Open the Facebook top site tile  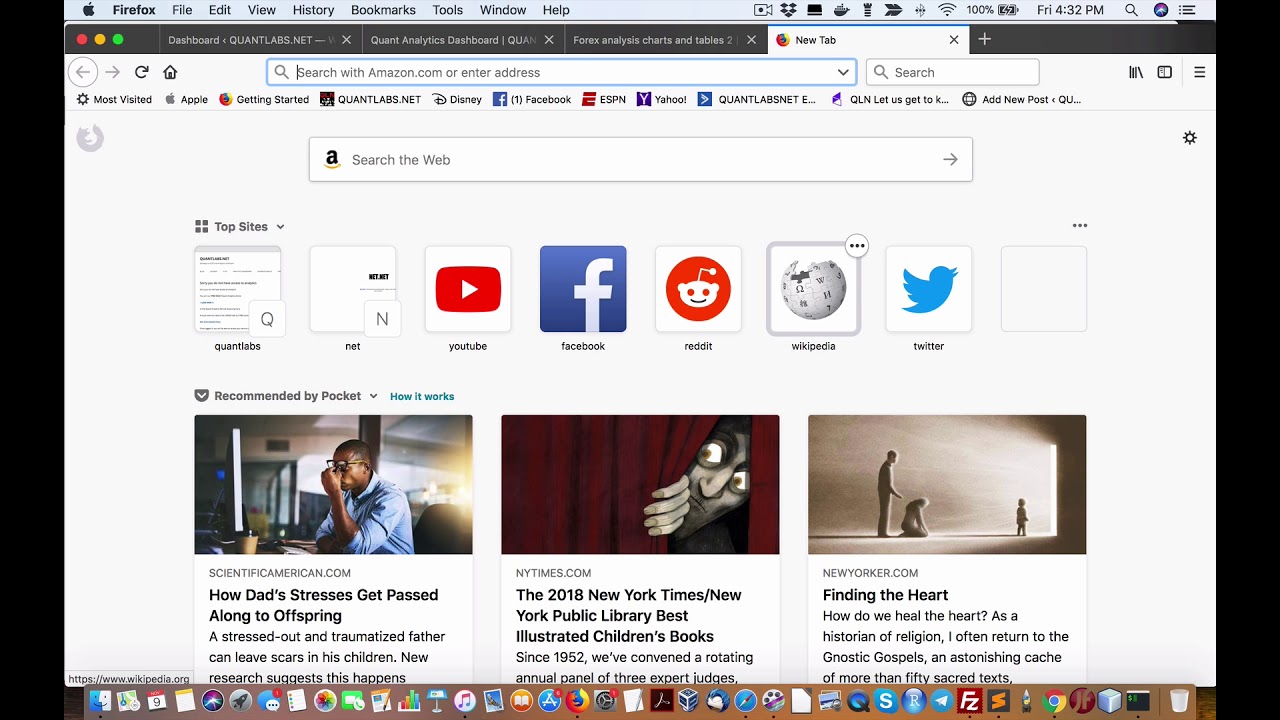click(583, 289)
